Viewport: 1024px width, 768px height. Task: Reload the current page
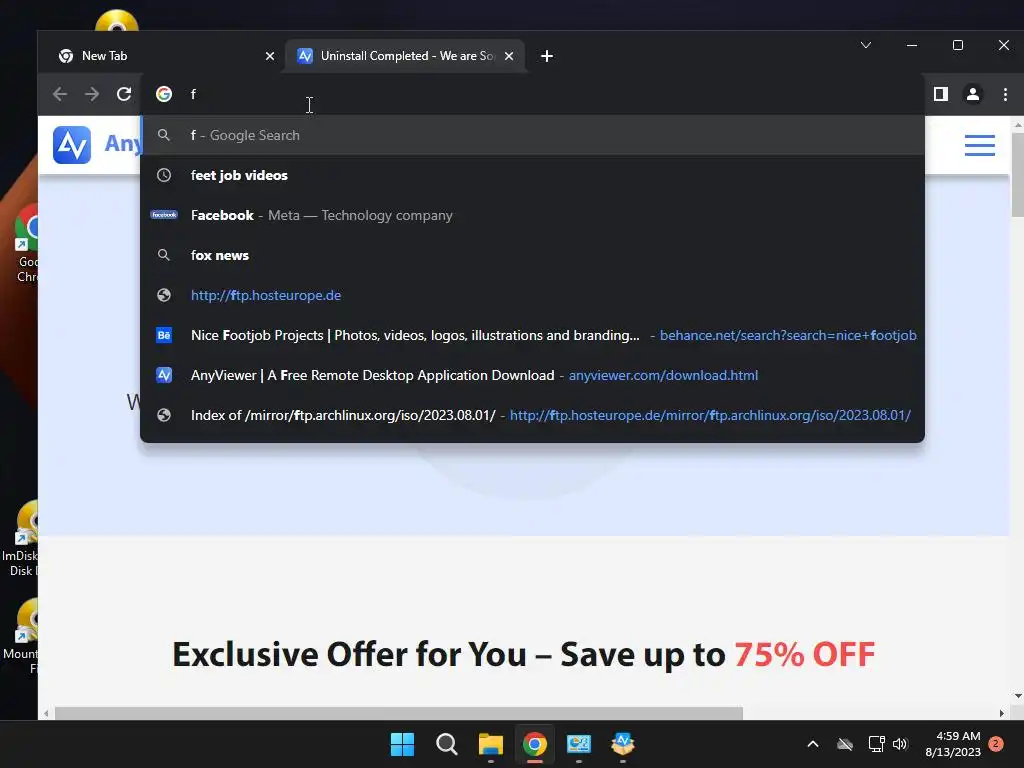click(124, 94)
